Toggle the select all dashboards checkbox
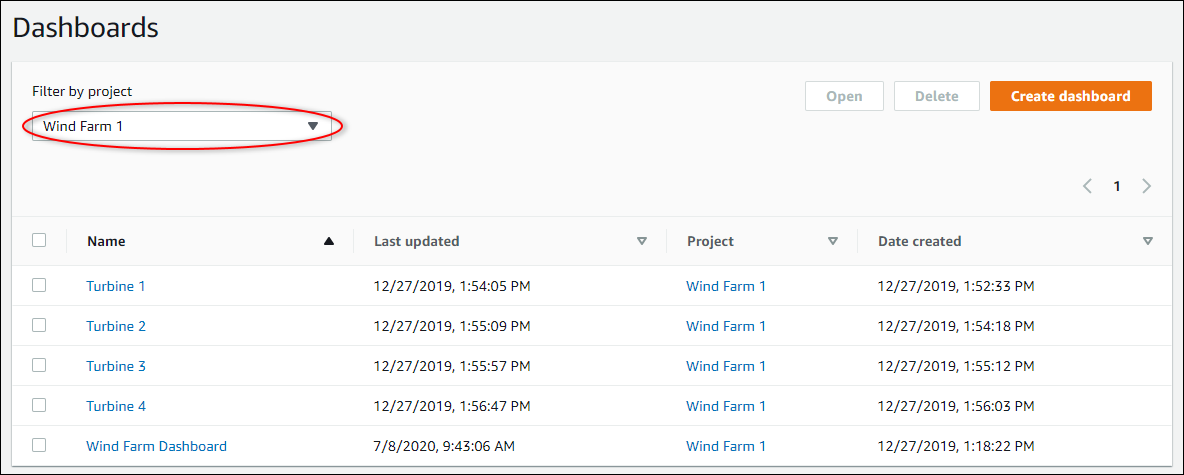 coord(39,240)
